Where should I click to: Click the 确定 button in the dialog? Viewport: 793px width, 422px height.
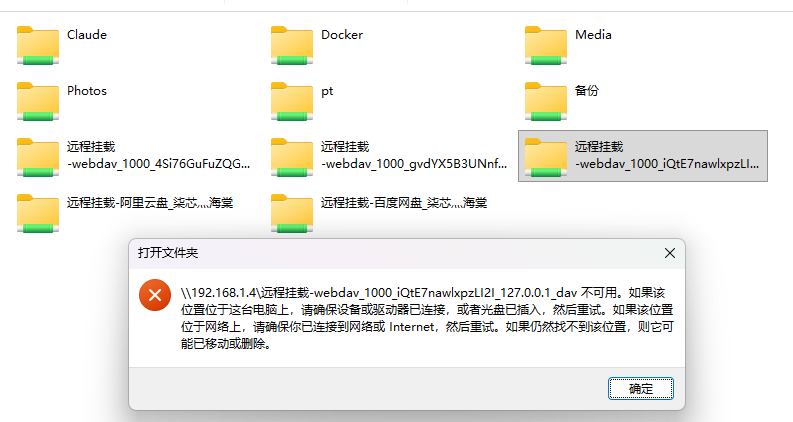point(641,389)
